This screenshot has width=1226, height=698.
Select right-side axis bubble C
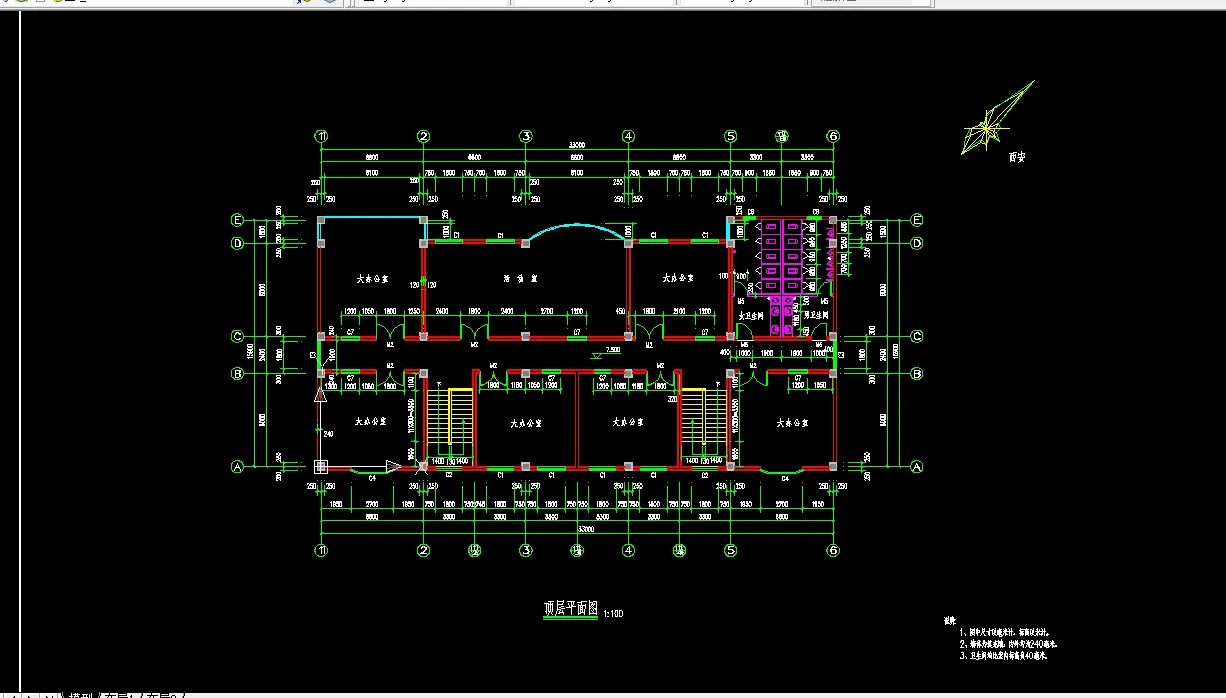coord(916,337)
